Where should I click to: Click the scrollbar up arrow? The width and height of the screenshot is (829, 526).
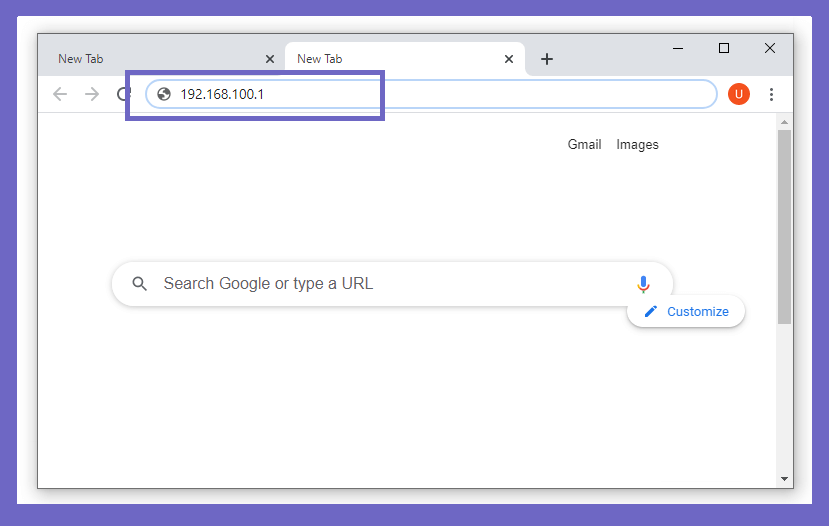(x=784, y=122)
